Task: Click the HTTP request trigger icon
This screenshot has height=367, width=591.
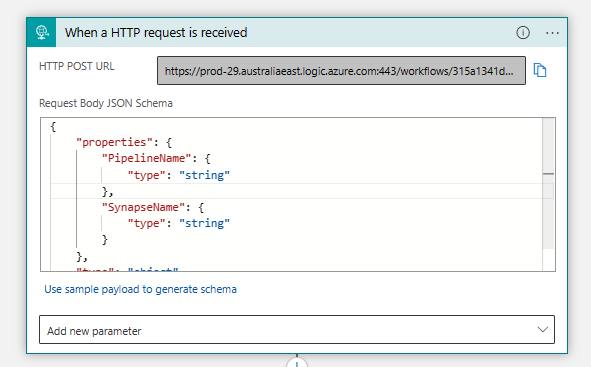Action: point(41,32)
